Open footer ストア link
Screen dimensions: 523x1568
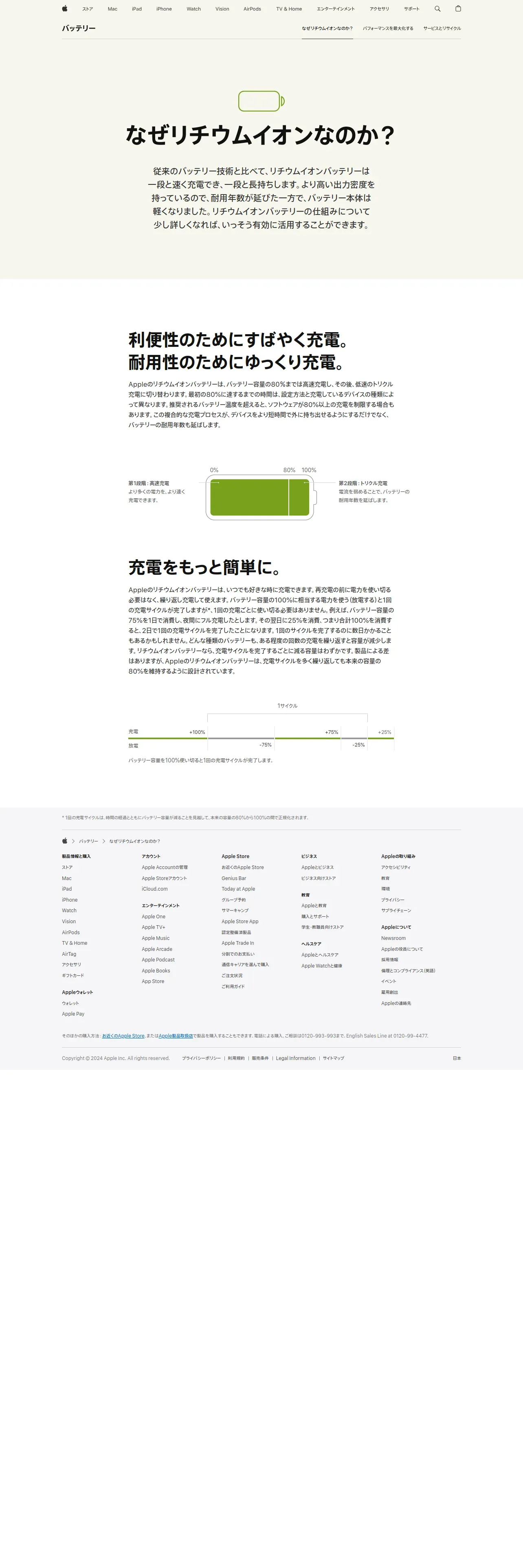point(67,867)
